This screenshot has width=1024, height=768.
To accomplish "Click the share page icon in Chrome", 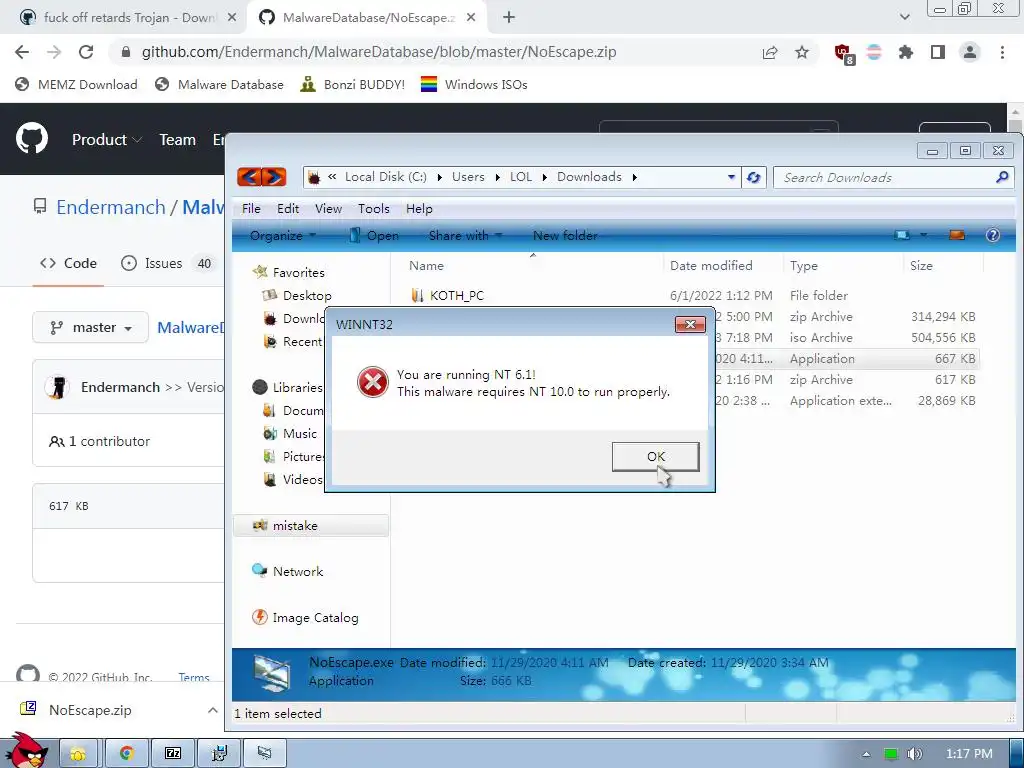I will 769,52.
